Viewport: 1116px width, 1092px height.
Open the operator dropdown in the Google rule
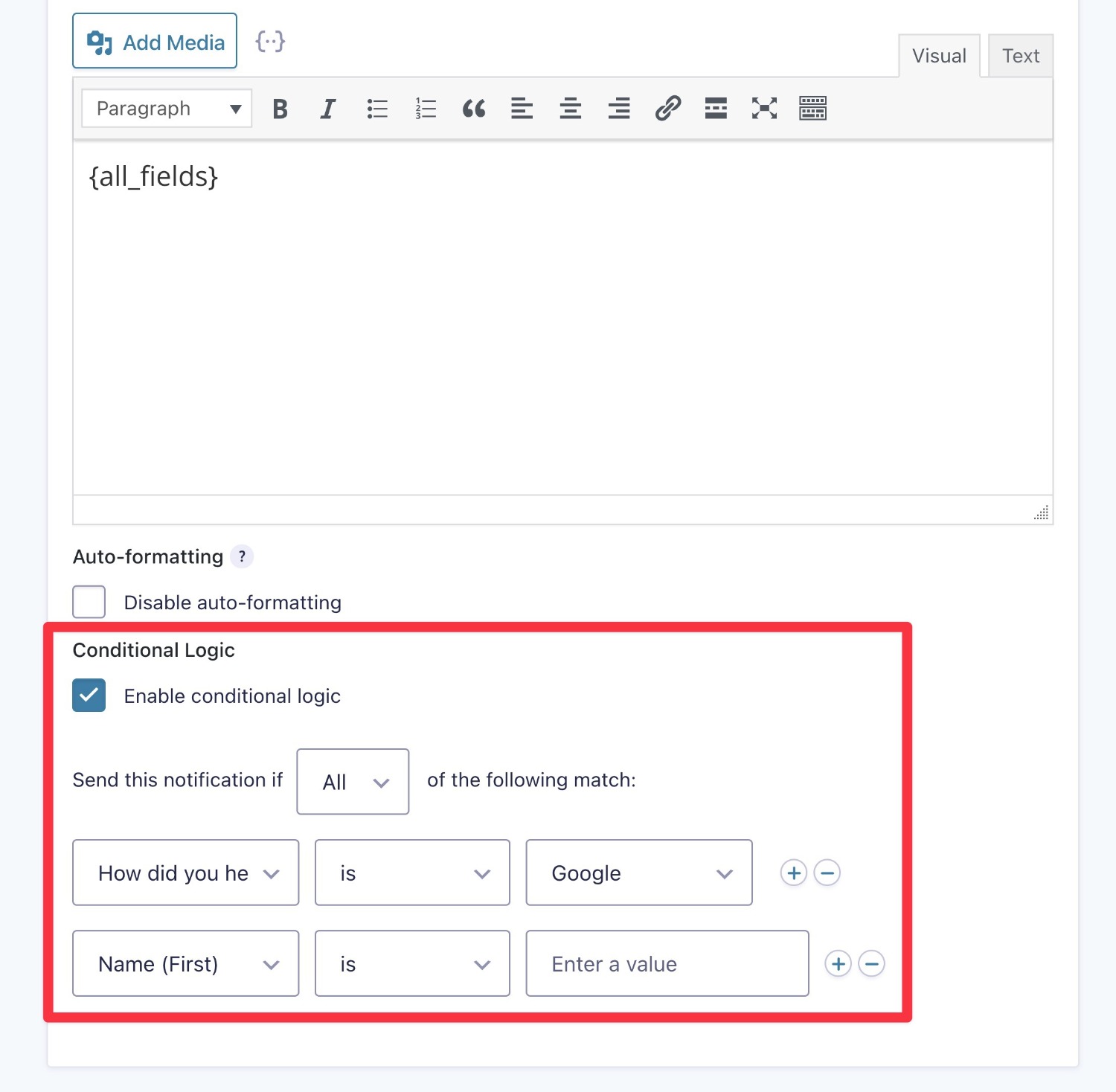point(412,873)
